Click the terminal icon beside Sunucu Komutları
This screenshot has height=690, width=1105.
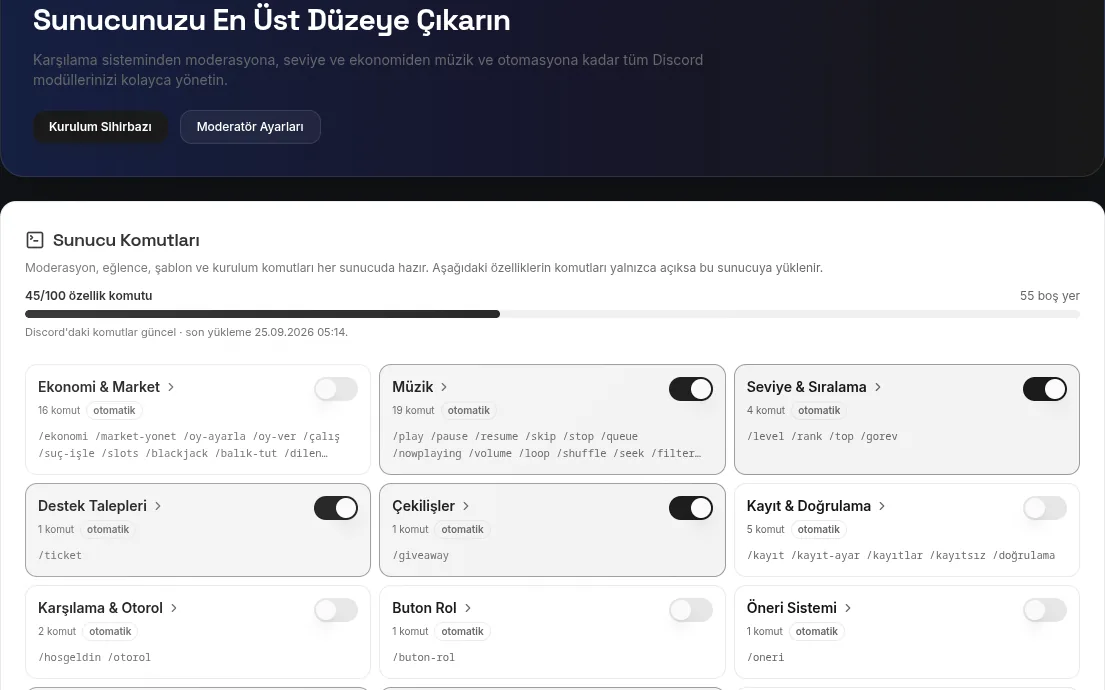[35, 240]
